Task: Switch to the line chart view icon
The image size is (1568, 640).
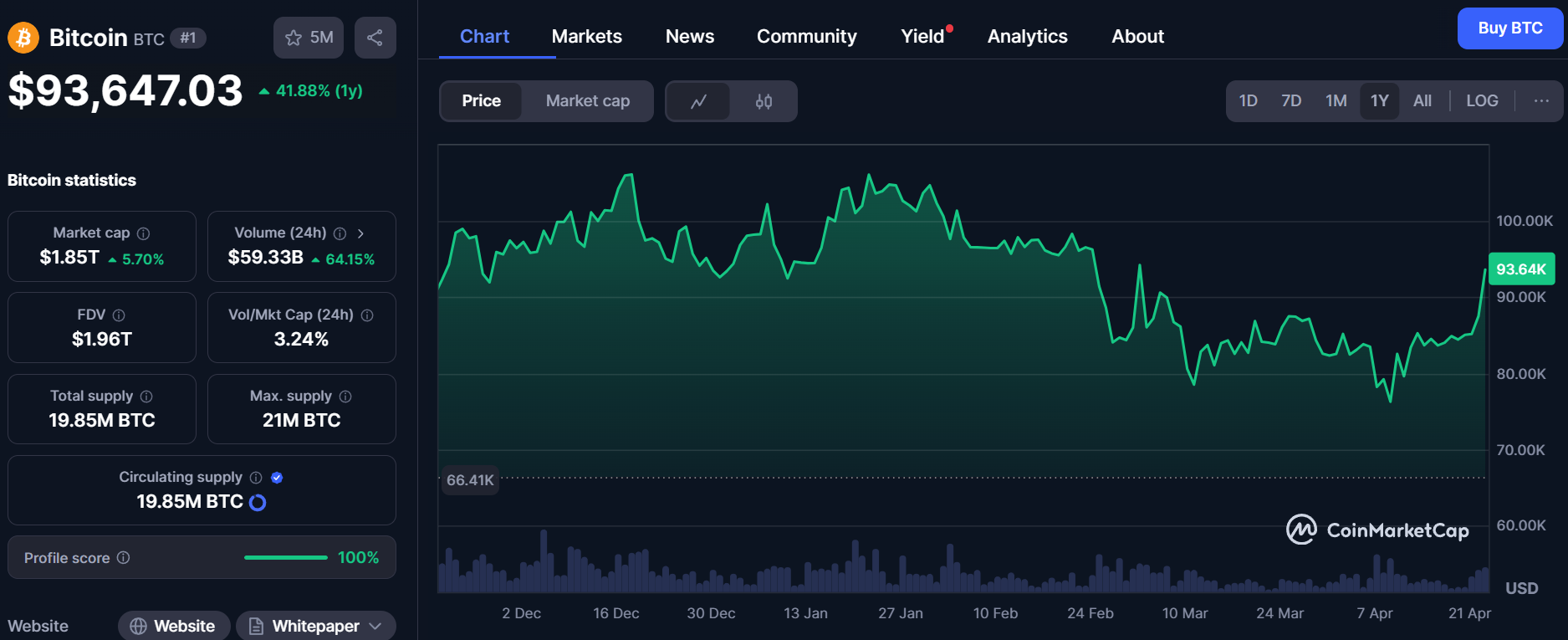Action: coord(698,101)
